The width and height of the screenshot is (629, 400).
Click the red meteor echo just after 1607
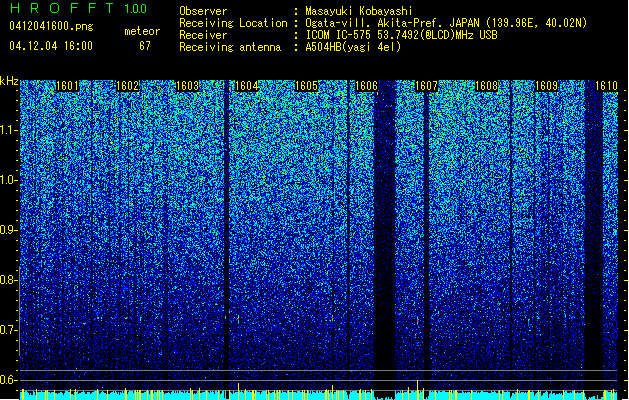click(x=418, y=320)
